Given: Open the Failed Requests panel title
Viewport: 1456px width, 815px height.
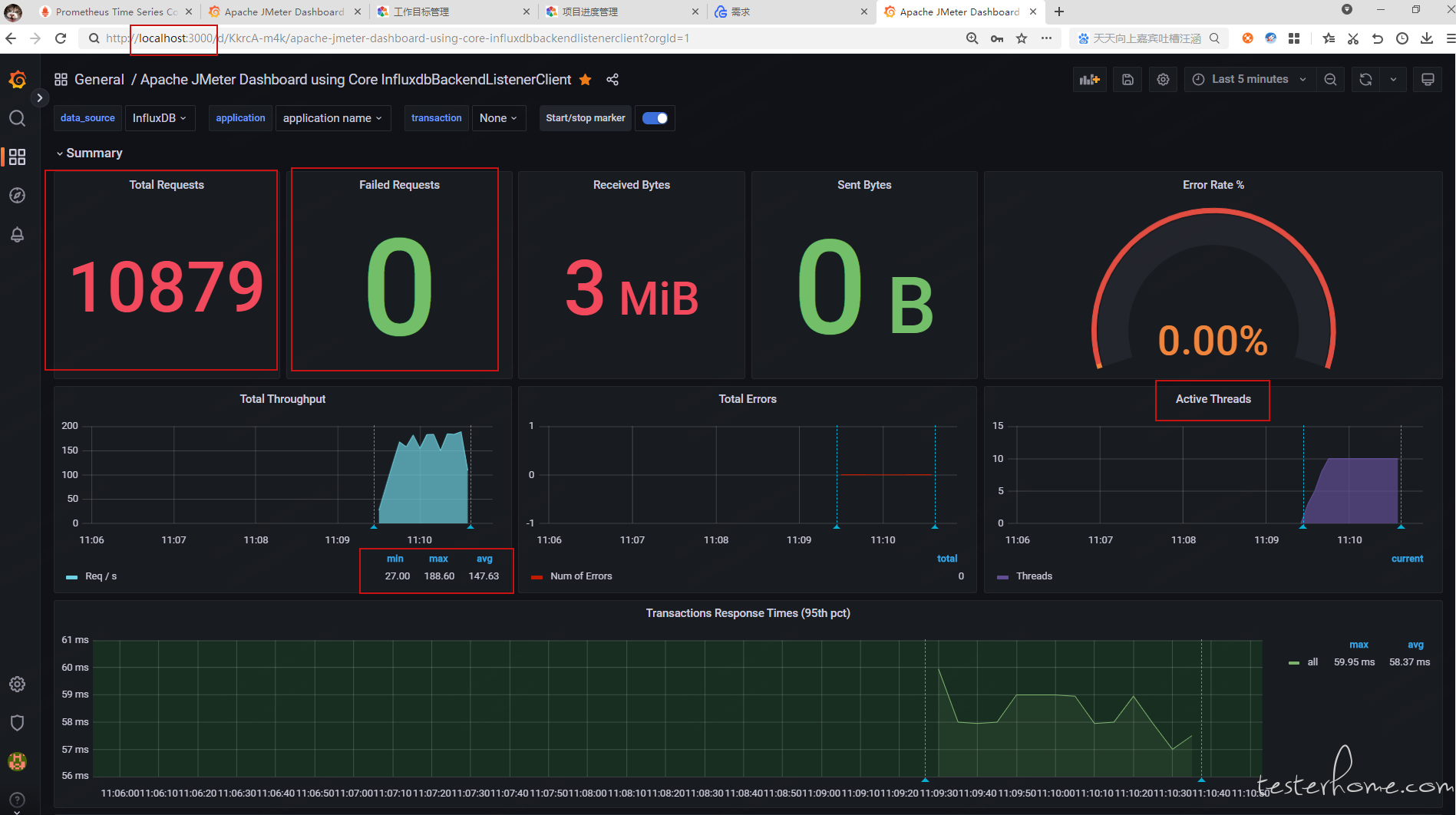Looking at the screenshot, I should tap(399, 185).
